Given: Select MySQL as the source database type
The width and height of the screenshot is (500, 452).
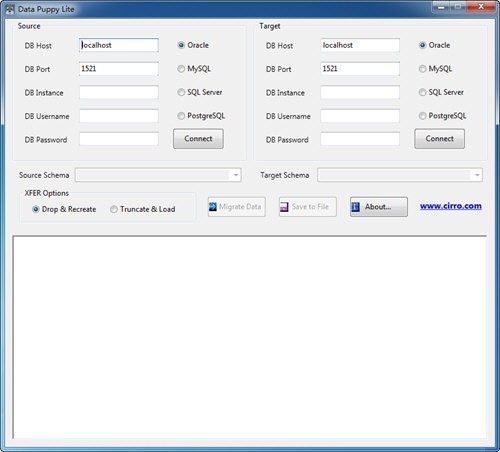Looking at the screenshot, I should 181,69.
